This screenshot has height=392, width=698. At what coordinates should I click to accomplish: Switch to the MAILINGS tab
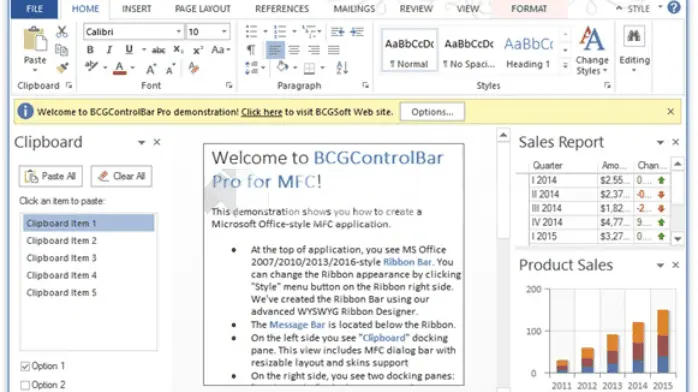(354, 8)
